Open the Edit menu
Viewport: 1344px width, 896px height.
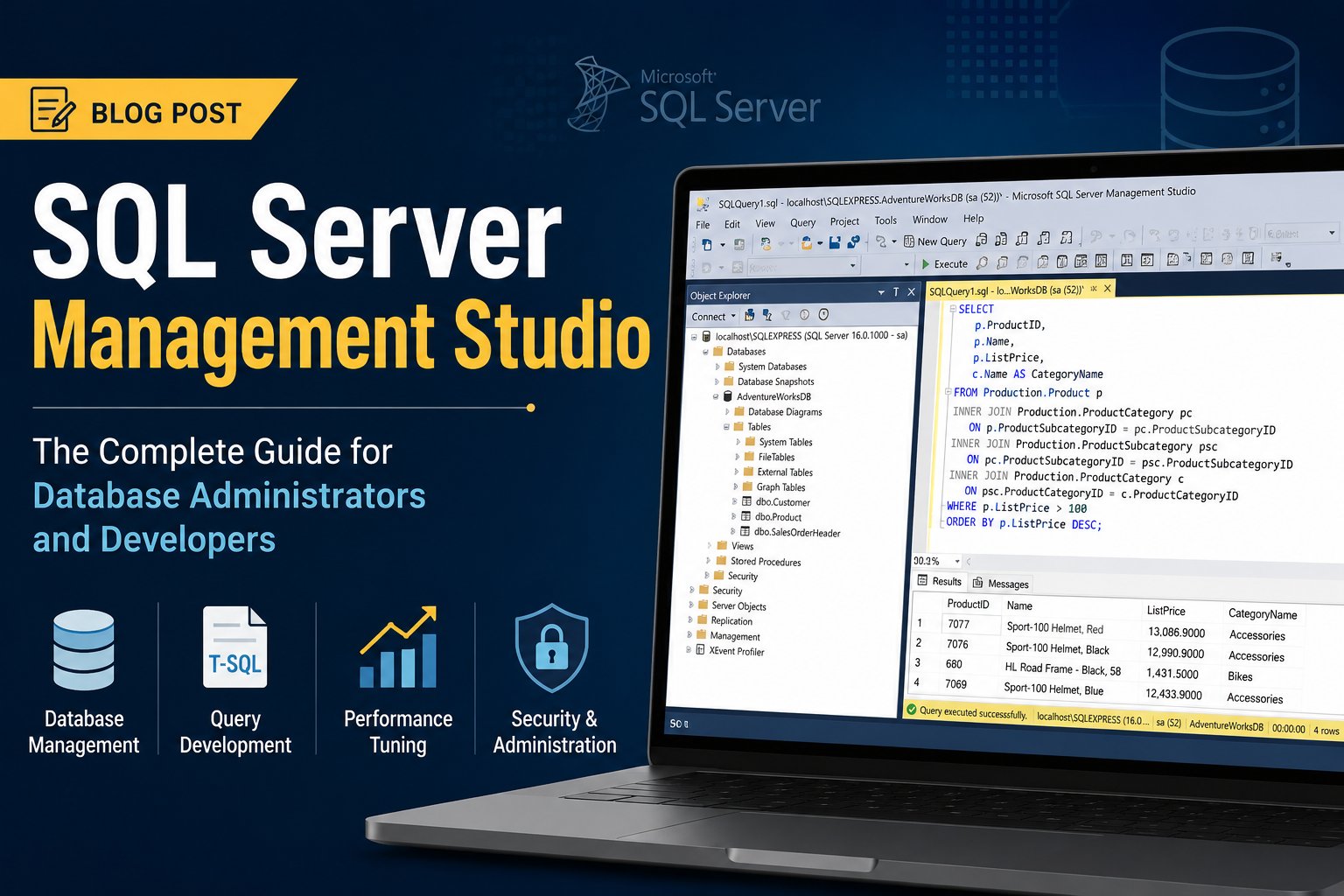[x=732, y=224]
